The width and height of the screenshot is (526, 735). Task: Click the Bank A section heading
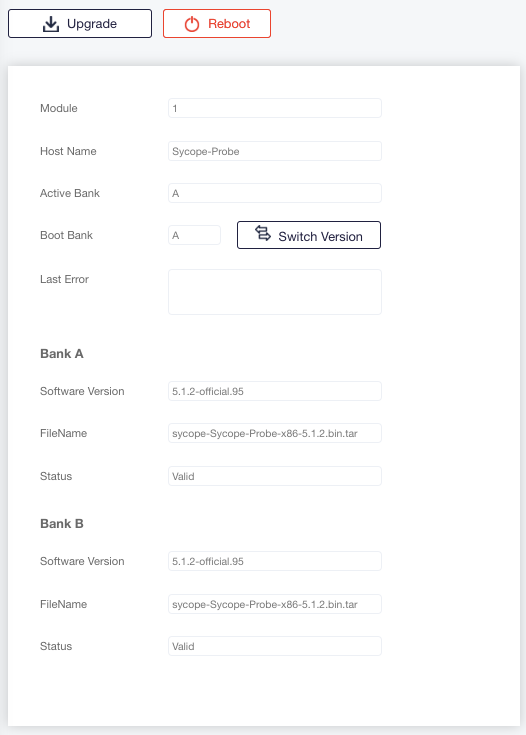tap(62, 353)
